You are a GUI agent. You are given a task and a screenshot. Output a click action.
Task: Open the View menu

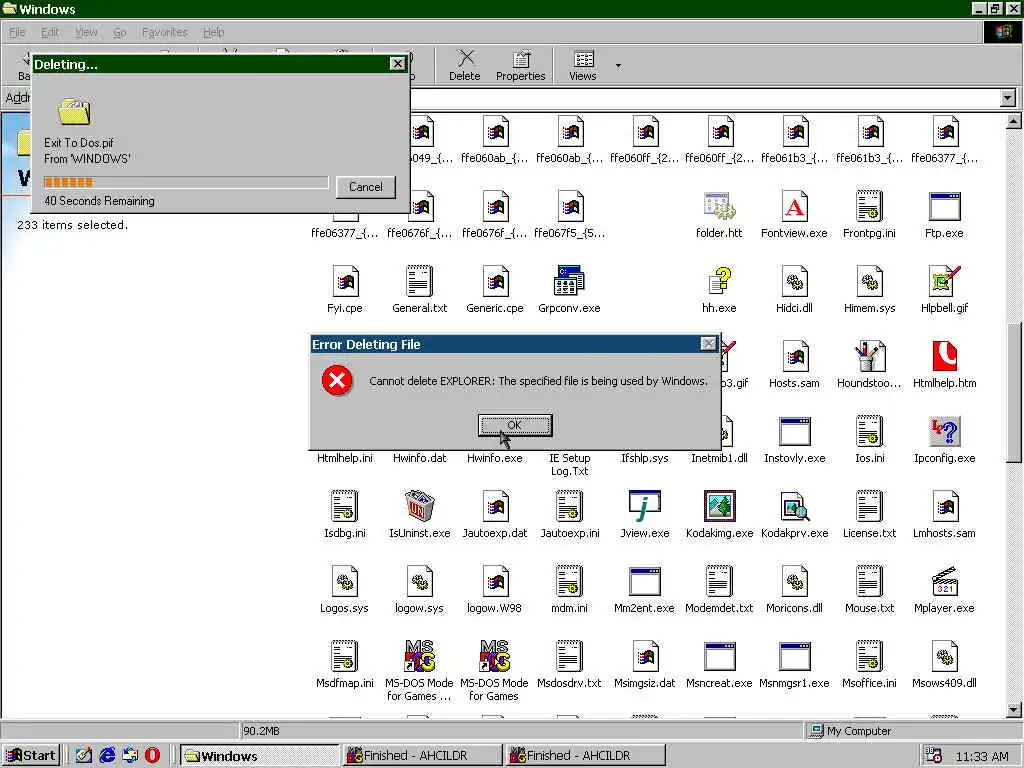pyautogui.click(x=86, y=32)
